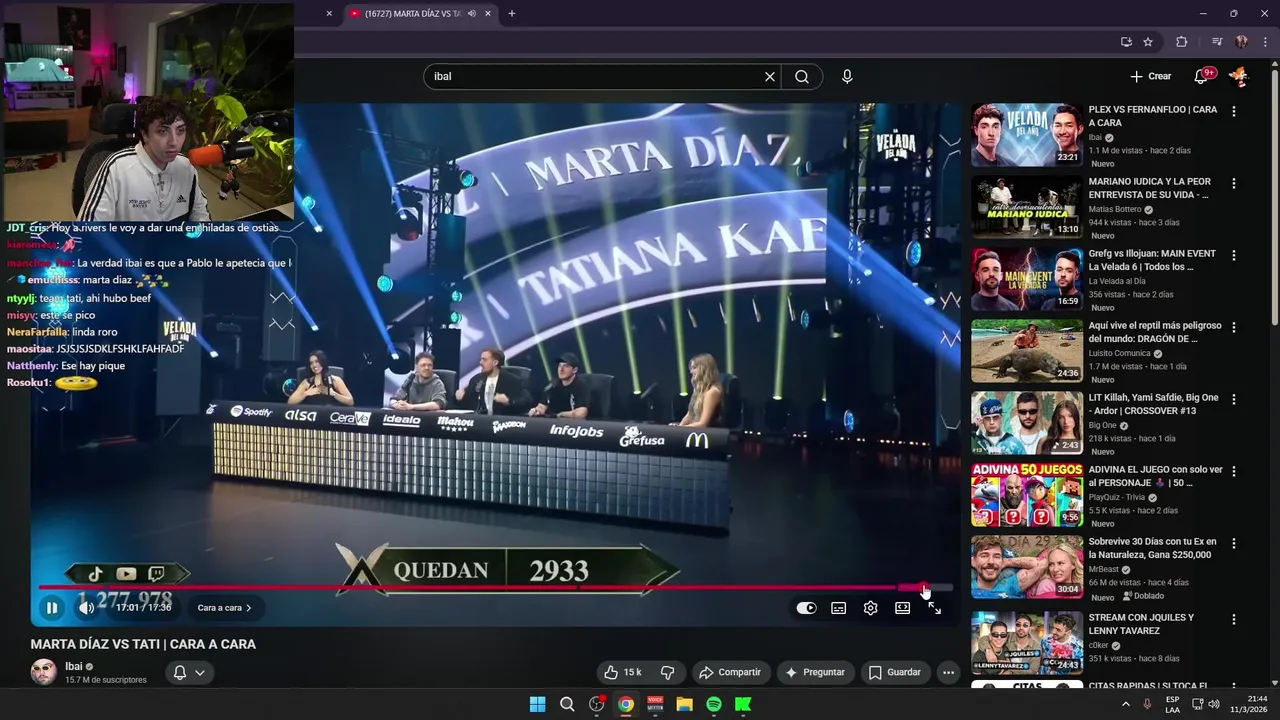Viewport: 1280px width, 720px height.
Task: Open the Kick app in the taskbar
Action: click(743, 704)
